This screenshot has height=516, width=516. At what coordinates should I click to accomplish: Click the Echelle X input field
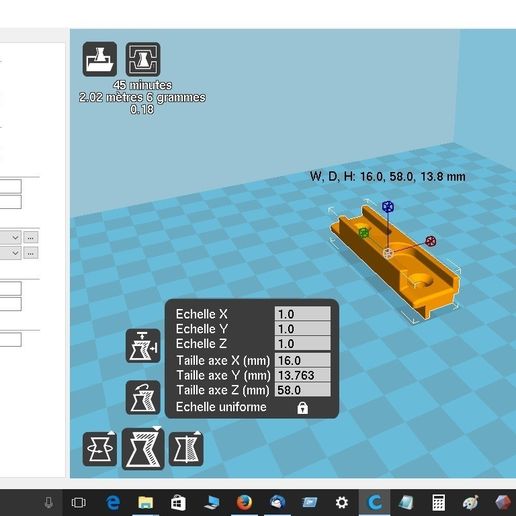[302, 314]
